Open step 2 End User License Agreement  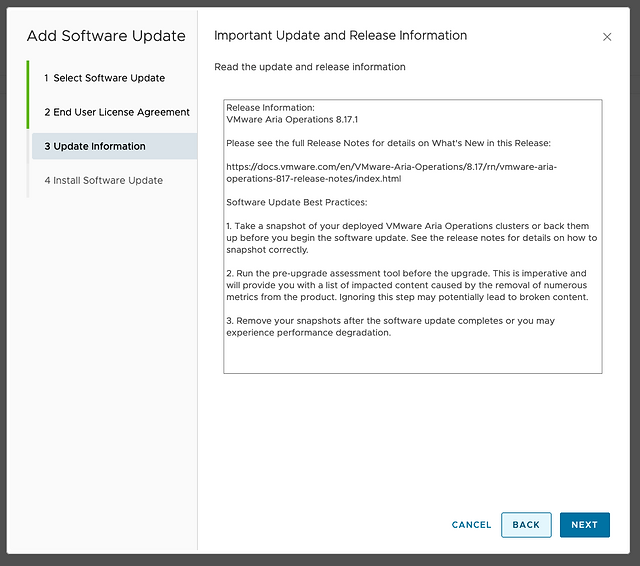(x=117, y=112)
